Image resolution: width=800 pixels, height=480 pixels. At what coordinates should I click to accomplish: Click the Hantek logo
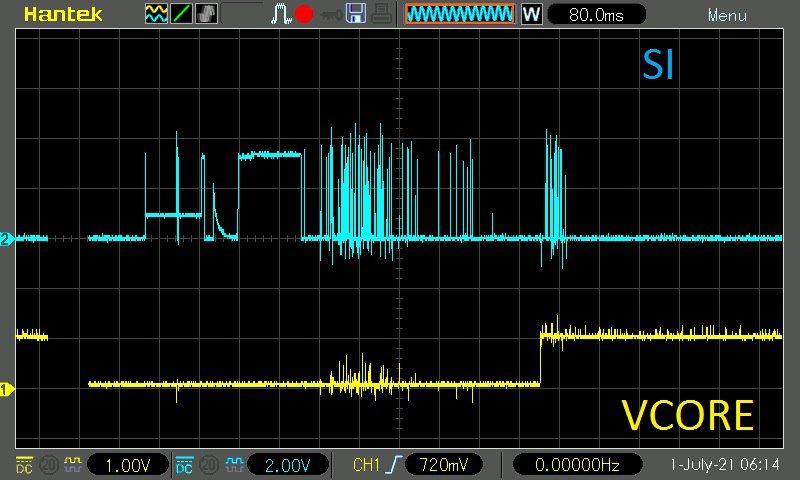tap(63, 14)
